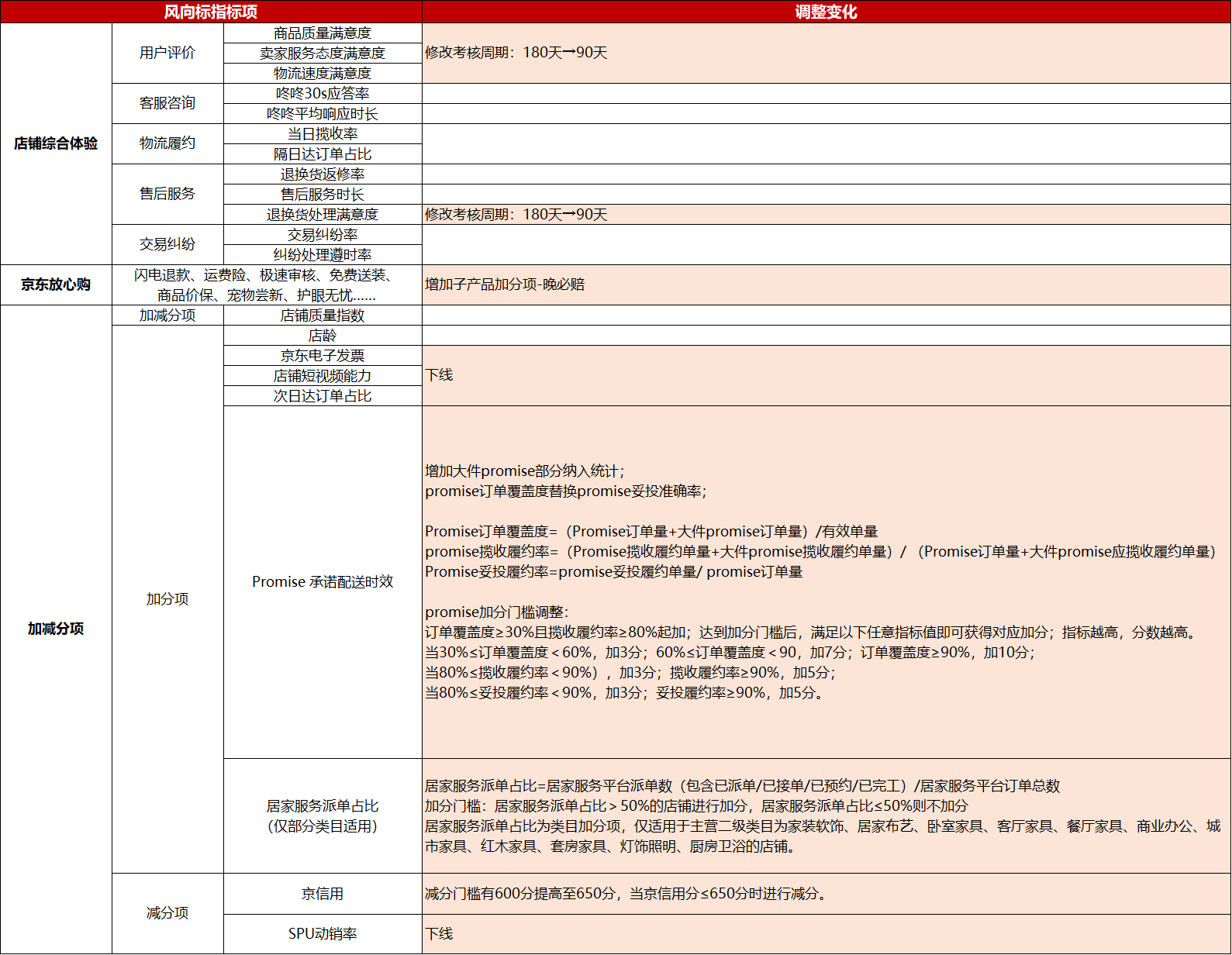1232x955 pixels.
Task: Click the 增加子产品加分项-晚必赔 cell
Action: click(827, 284)
